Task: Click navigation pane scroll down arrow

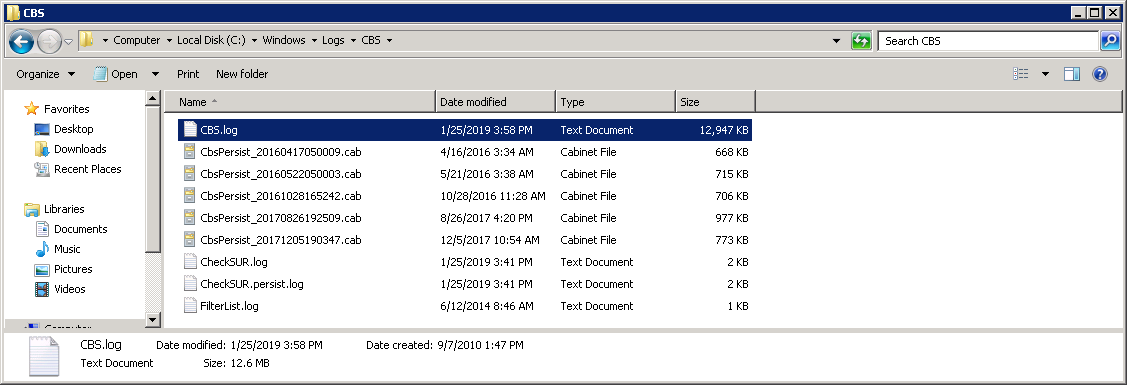Action: pos(153,320)
